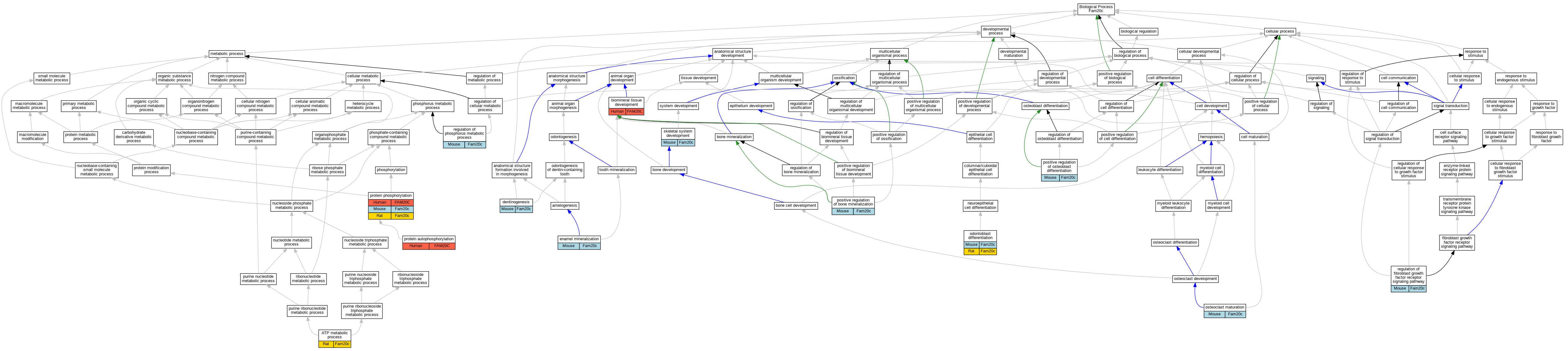Select 'epithelial cell differentiation' node
This screenshot has width=1568, height=351.
(980, 137)
